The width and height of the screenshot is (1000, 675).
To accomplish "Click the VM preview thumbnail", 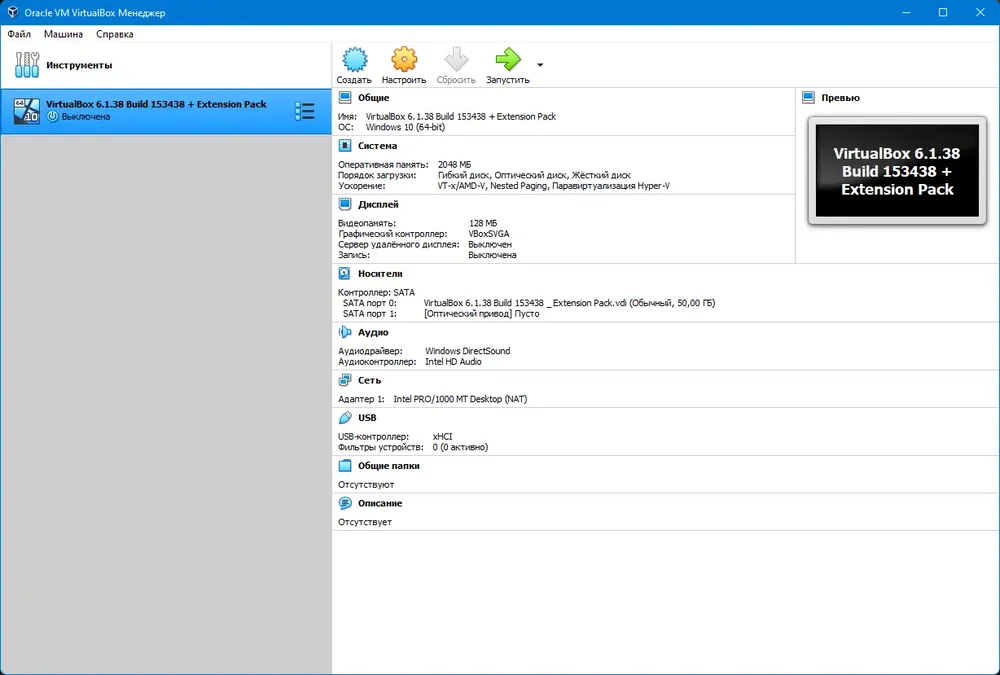I will tap(897, 170).
